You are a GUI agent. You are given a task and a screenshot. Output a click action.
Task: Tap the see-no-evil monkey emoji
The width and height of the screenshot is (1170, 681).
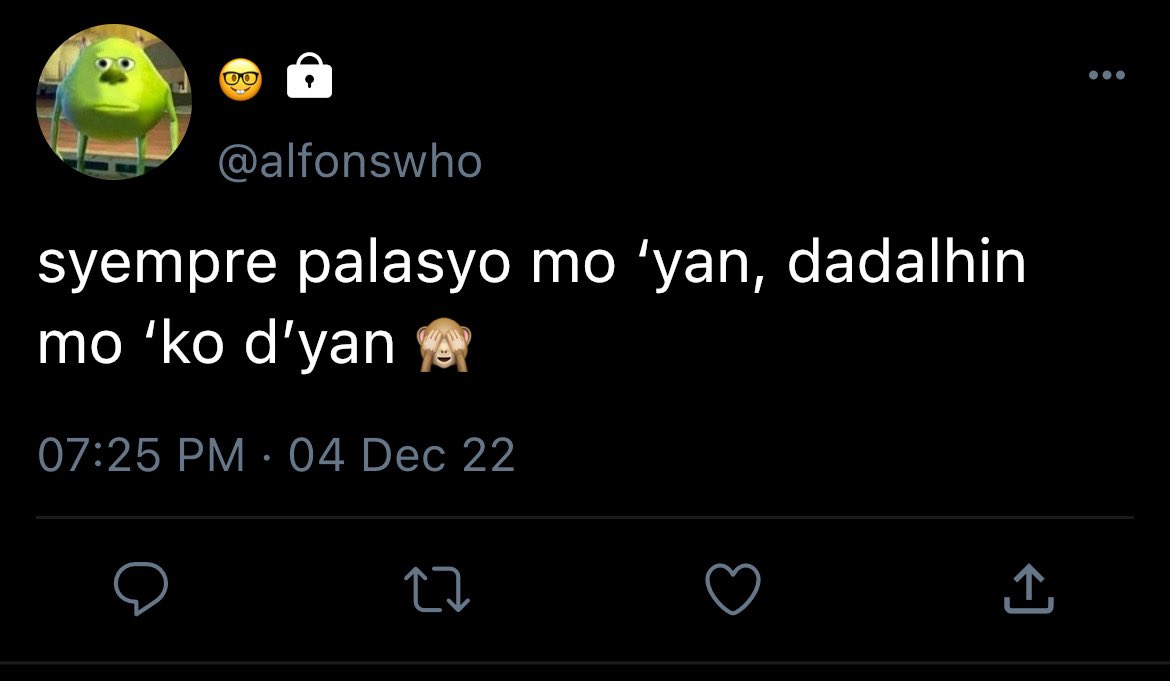(x=444, y=344)
